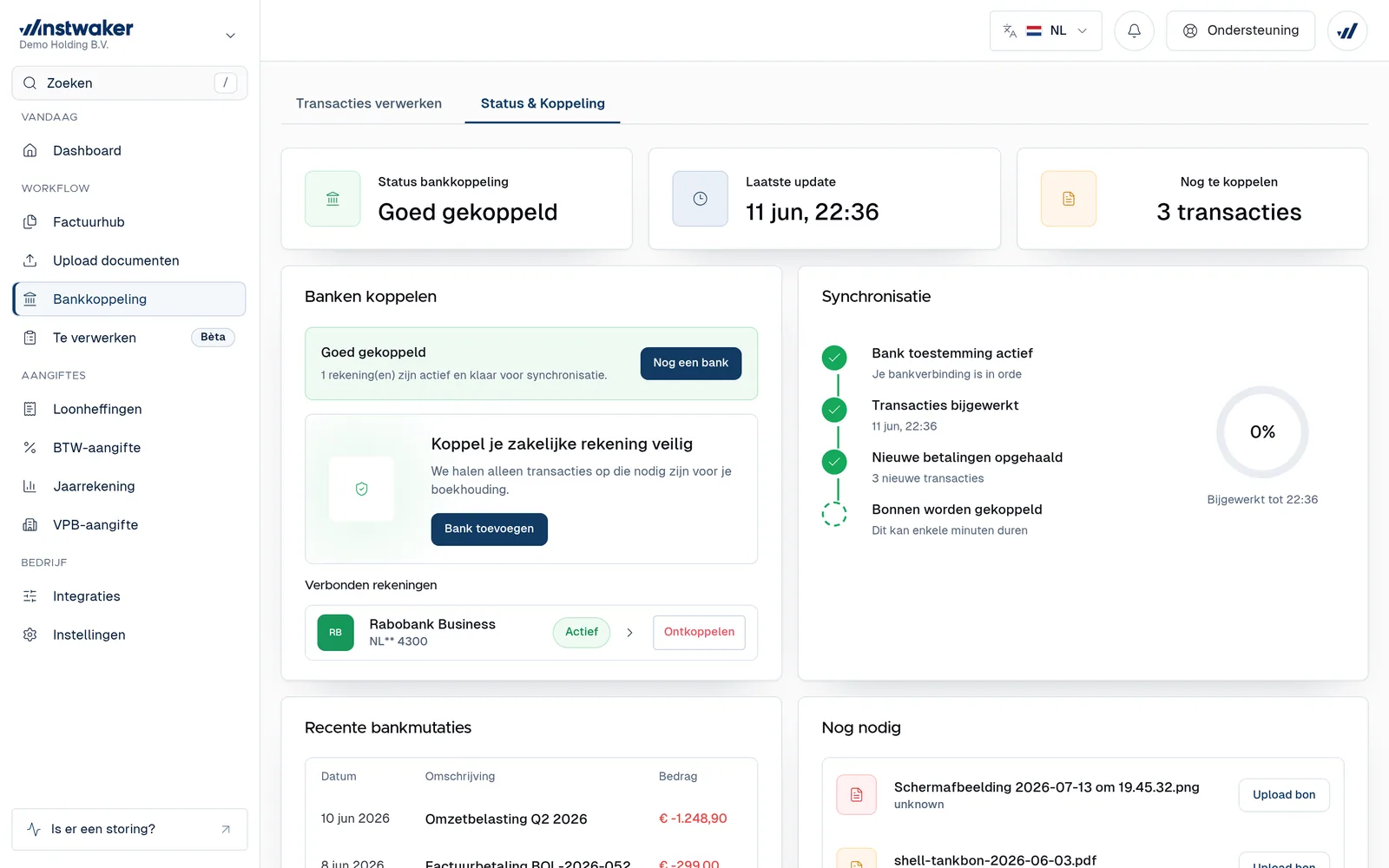This screenshot has width=1389, height=868.
Task: Open Dashboard from the sidebar
Action: pos(129,150)
